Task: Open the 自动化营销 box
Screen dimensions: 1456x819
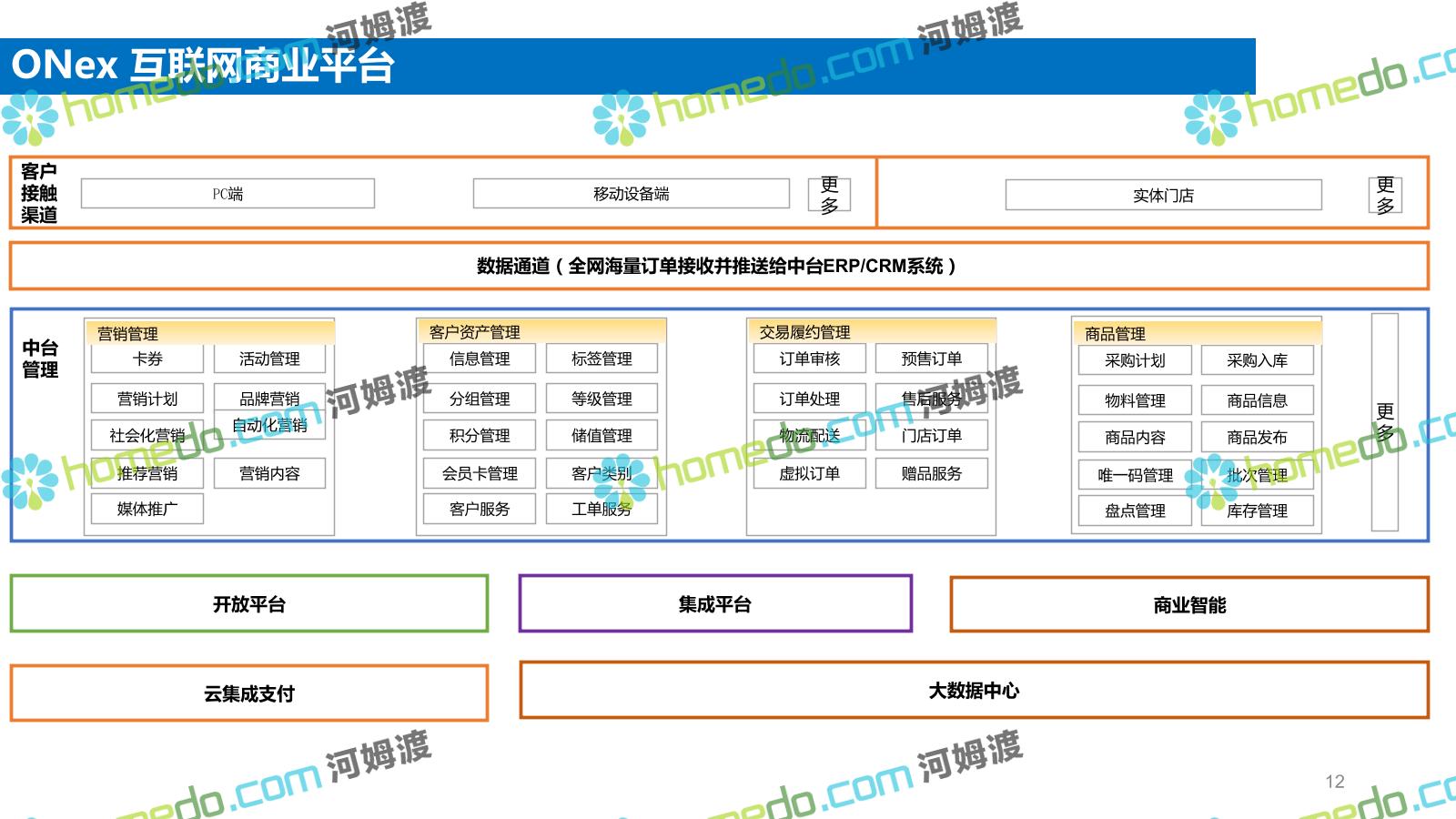Action: [x=269, y=426]
